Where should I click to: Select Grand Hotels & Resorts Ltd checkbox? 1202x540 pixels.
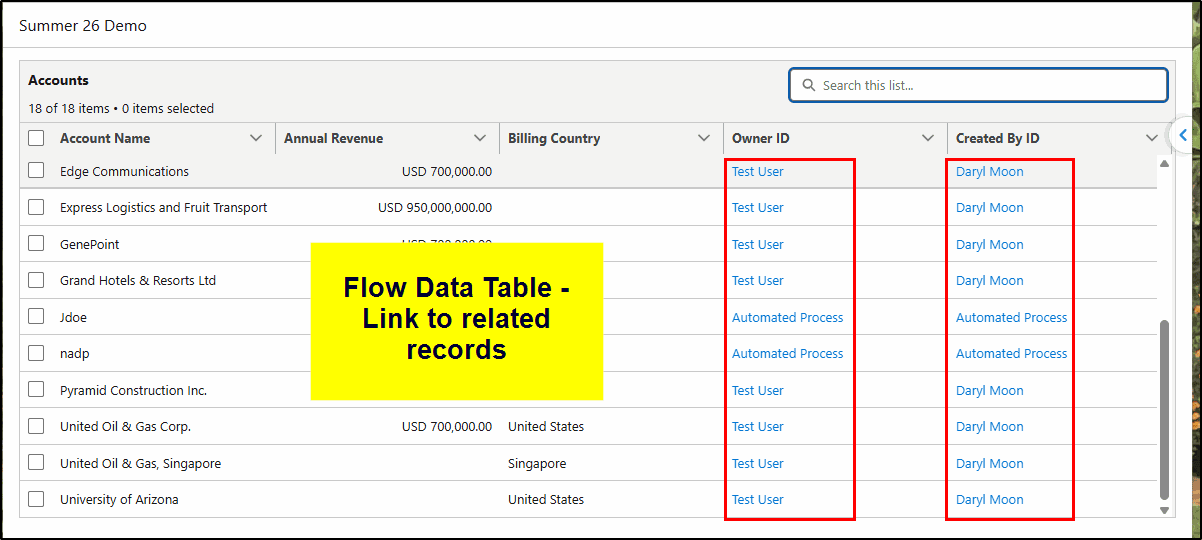click(x=36, y=280)
